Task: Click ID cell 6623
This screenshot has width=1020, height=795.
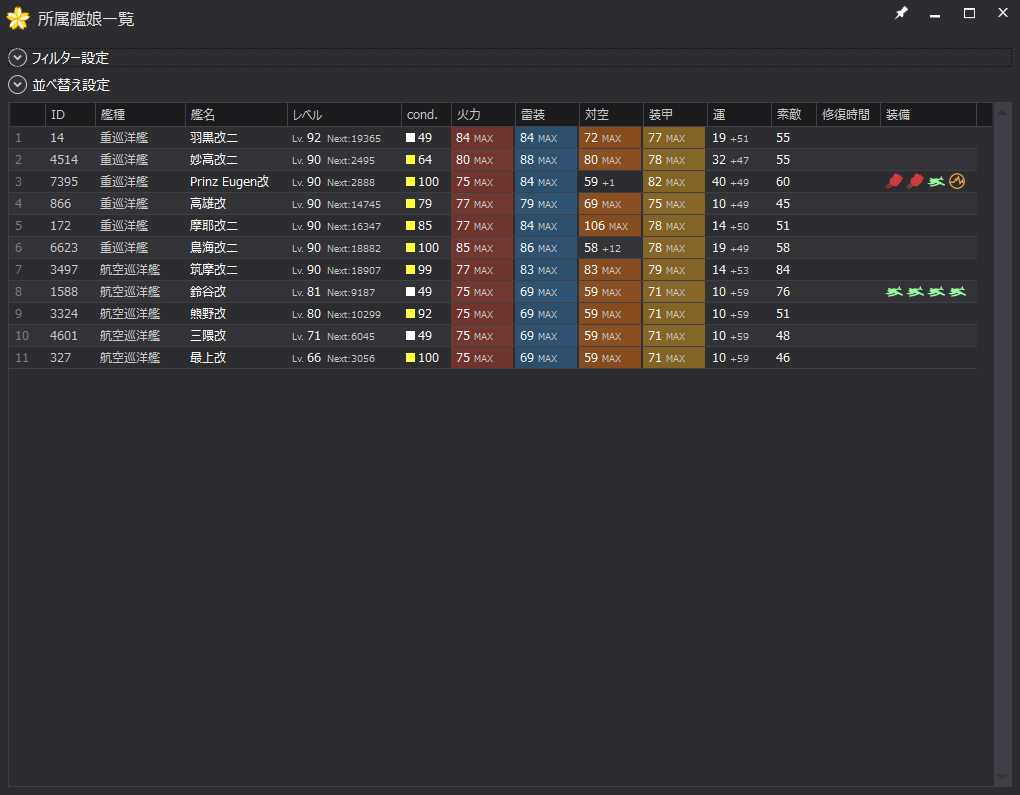Action: point(64,248)
